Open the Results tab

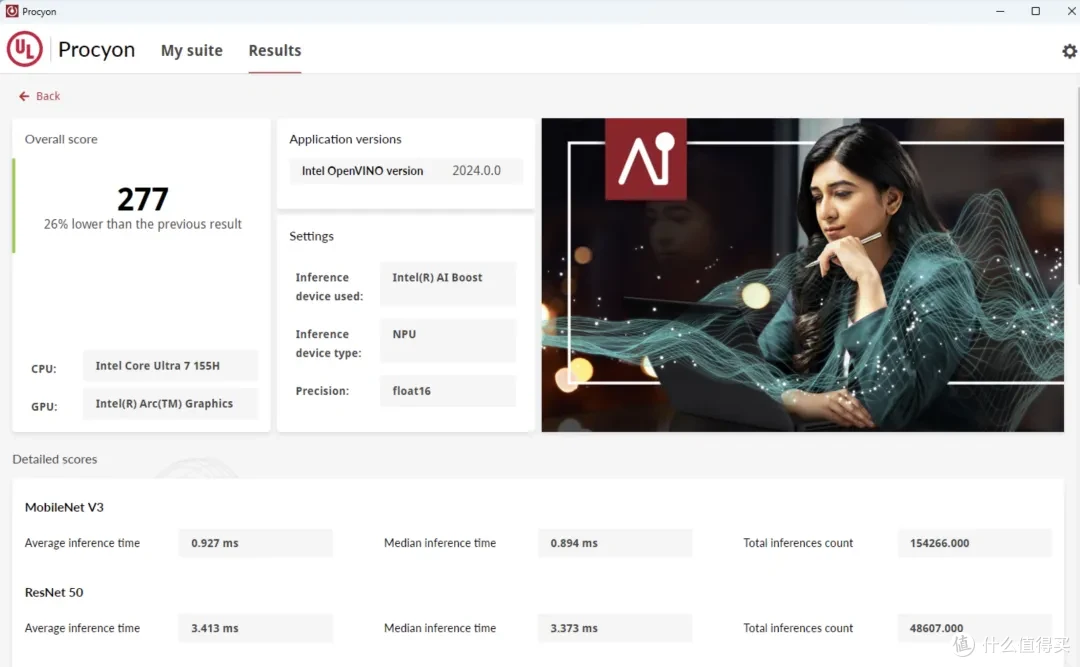(275, 50)
